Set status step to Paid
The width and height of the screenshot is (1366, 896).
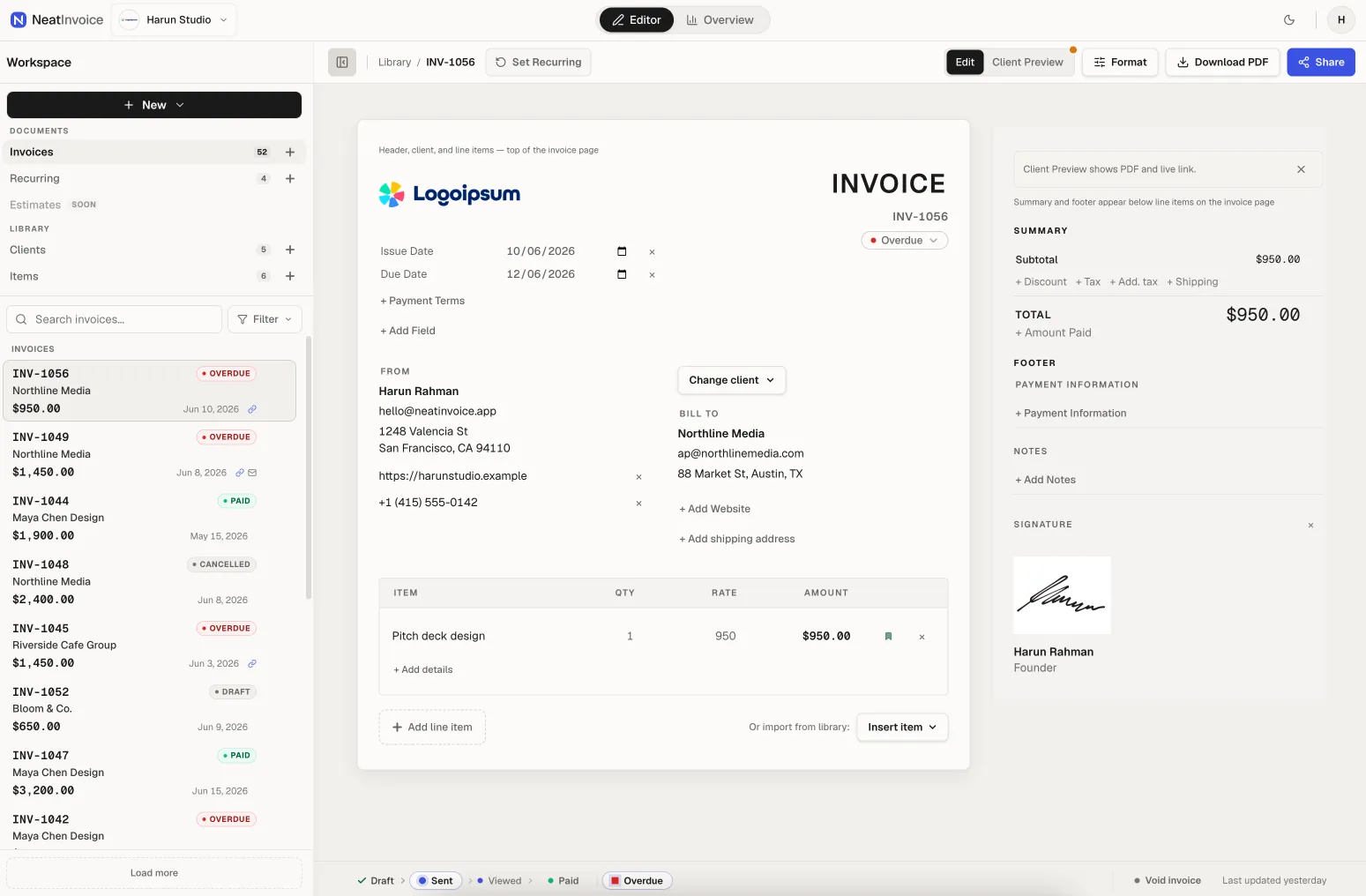pyautogui.click(x=564, y=881)
